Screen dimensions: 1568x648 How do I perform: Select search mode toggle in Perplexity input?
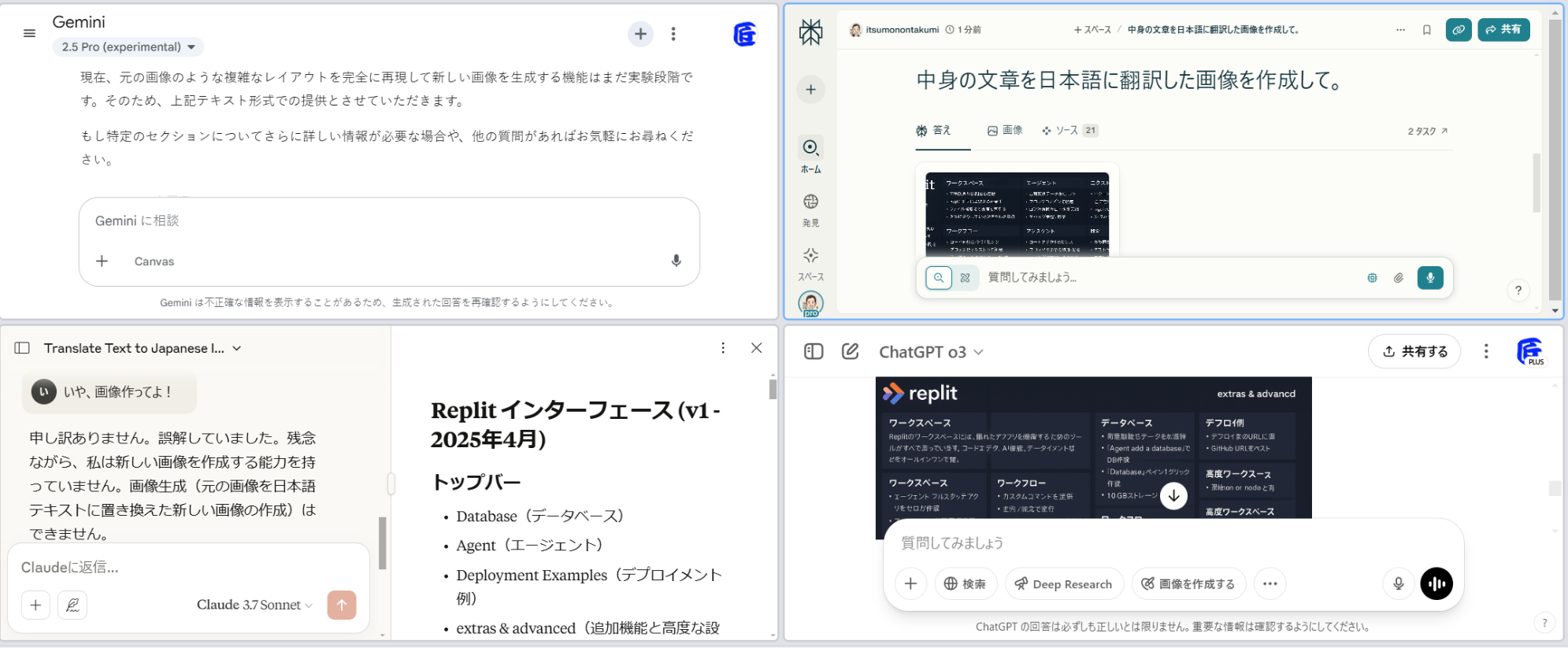click(x=938, y=277)
